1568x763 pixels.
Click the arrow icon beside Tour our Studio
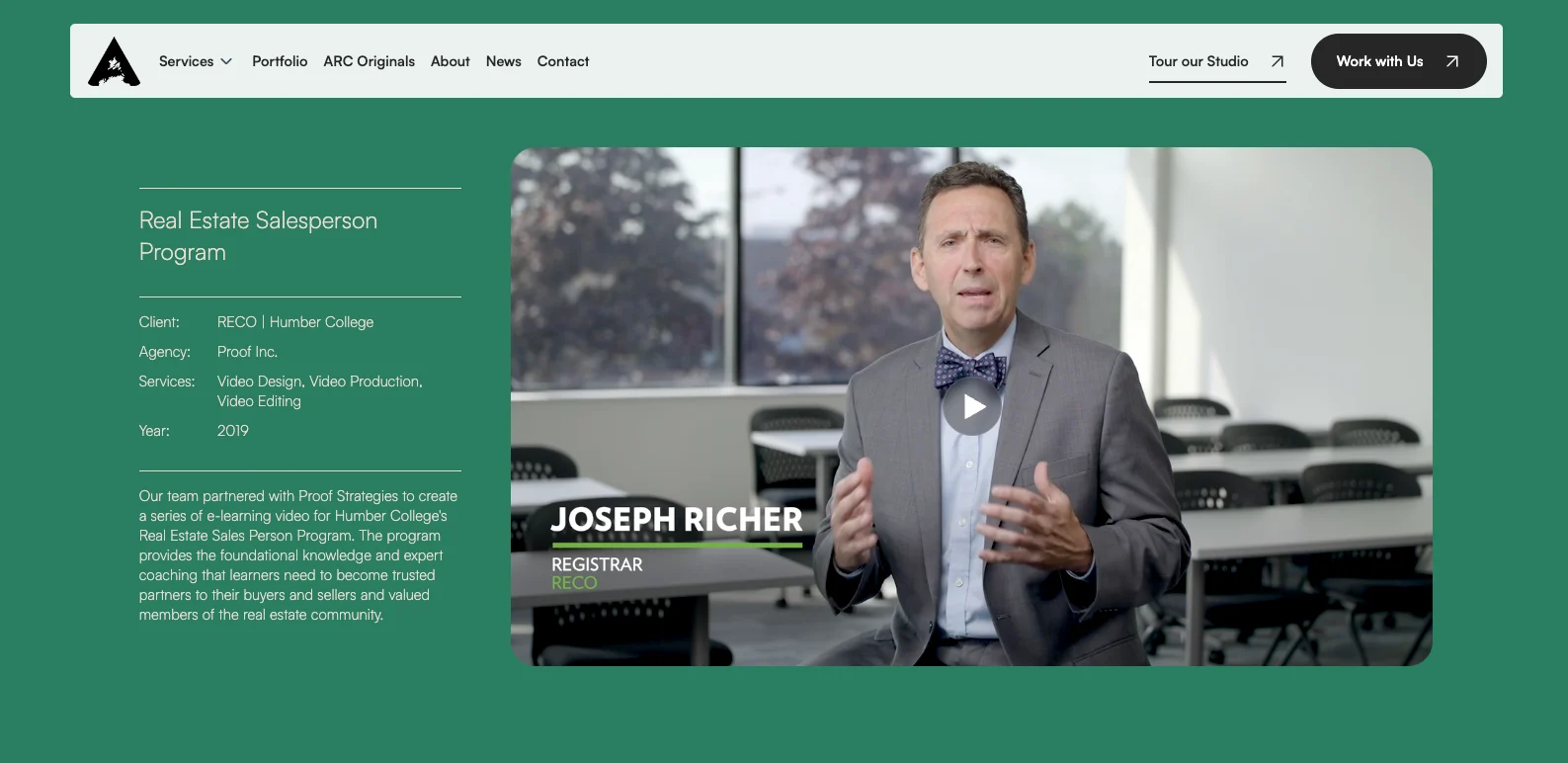pyautogui.click(x=1277, y=61)
